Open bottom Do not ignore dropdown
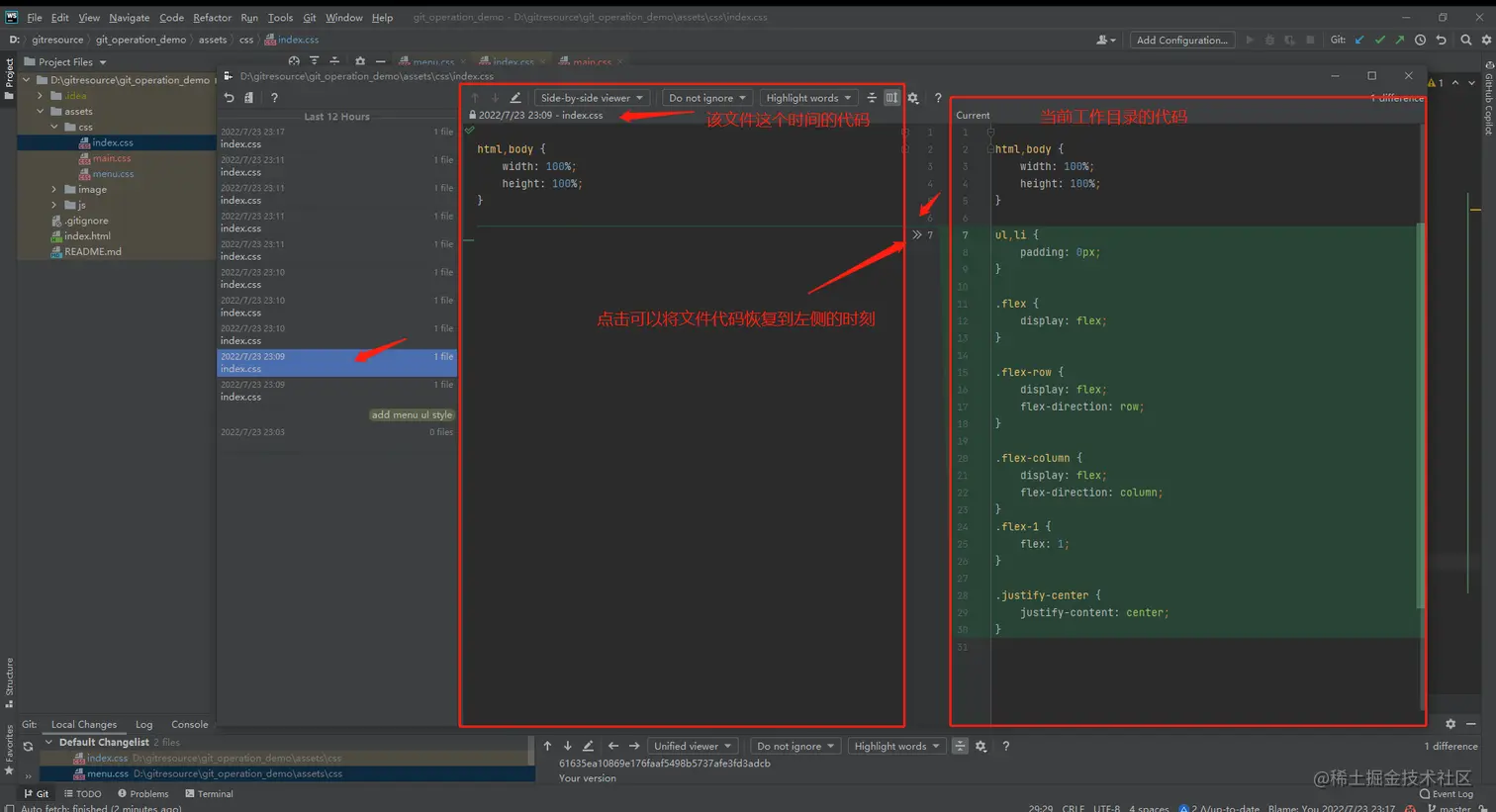Image resolution: width=1496 pixels, height=812 pixels. click(x=795, y=747)
